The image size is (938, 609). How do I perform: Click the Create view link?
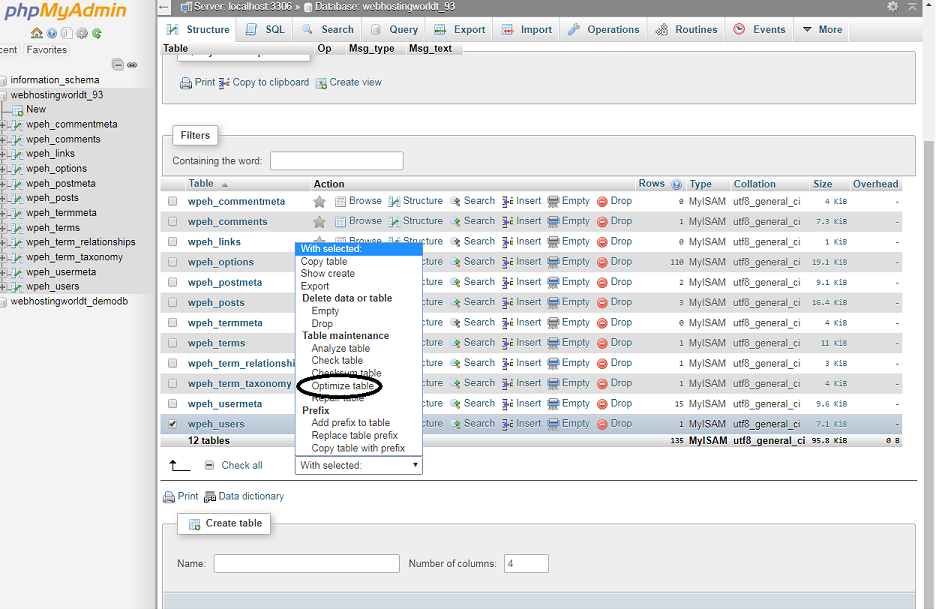tap(355, 83)
